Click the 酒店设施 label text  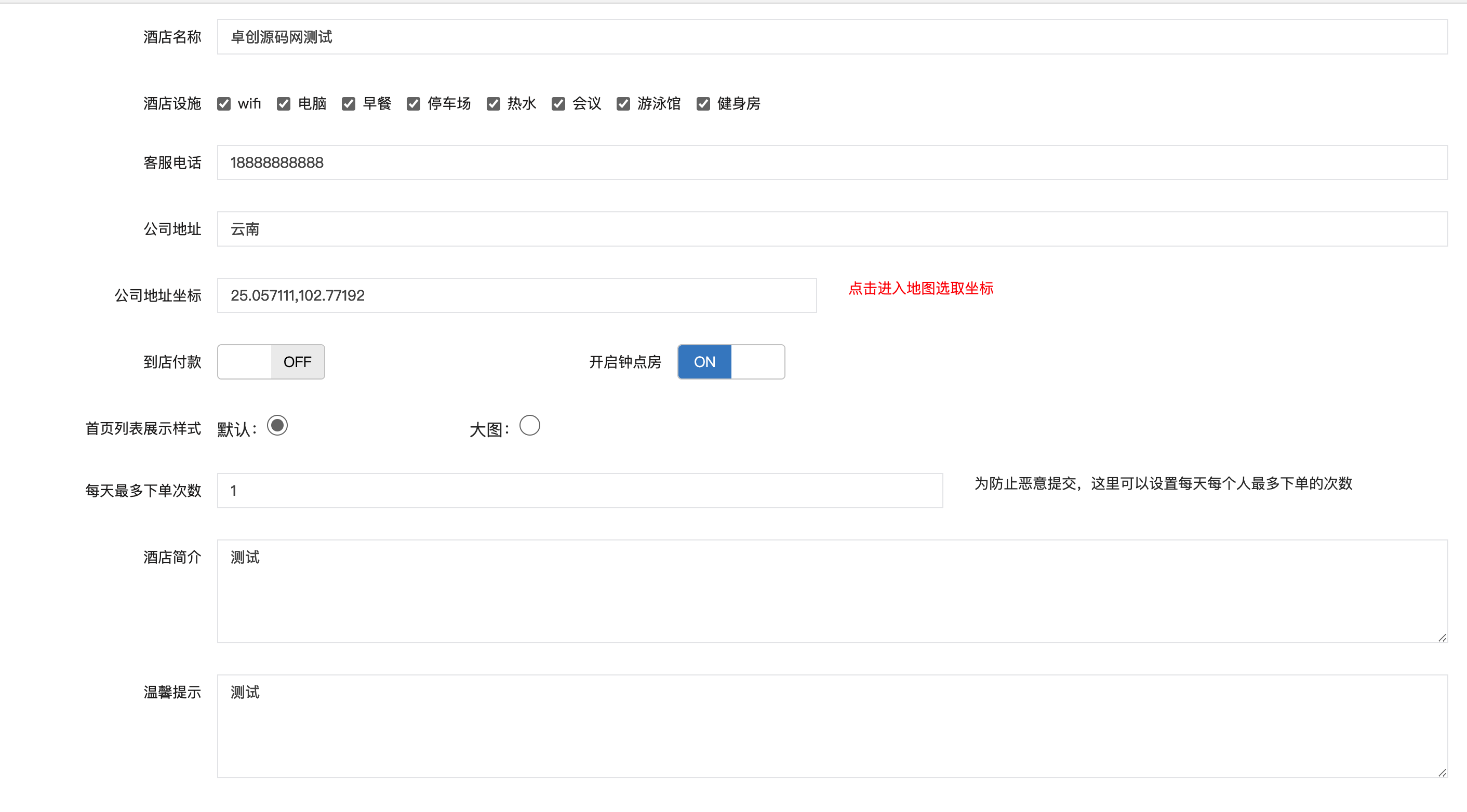172,103
